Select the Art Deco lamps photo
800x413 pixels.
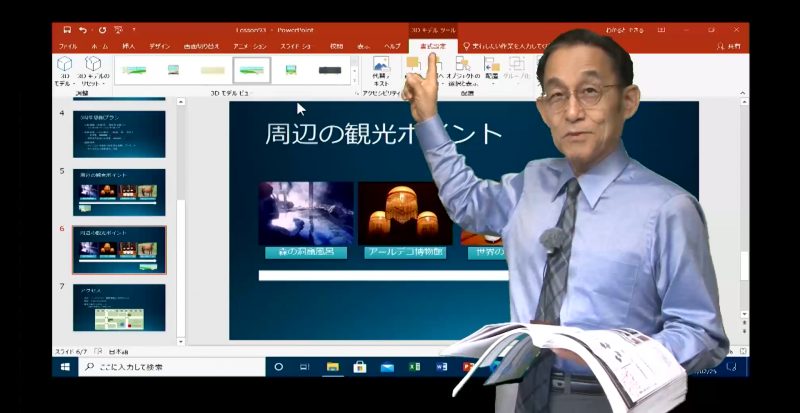click(x=405, y=213)
